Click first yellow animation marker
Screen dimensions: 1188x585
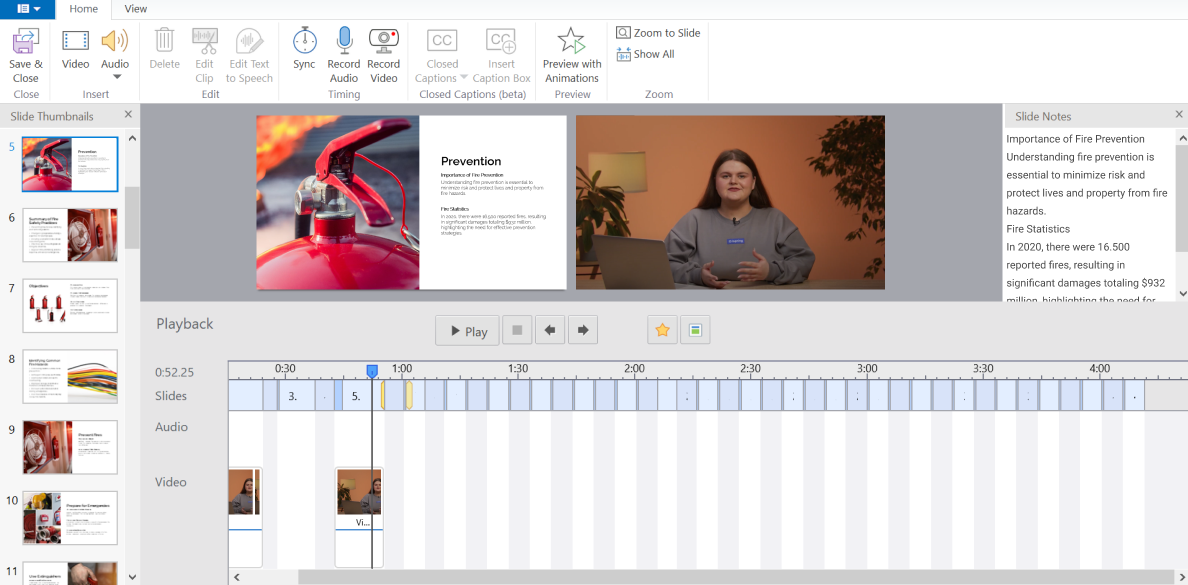tap(383, 396)
